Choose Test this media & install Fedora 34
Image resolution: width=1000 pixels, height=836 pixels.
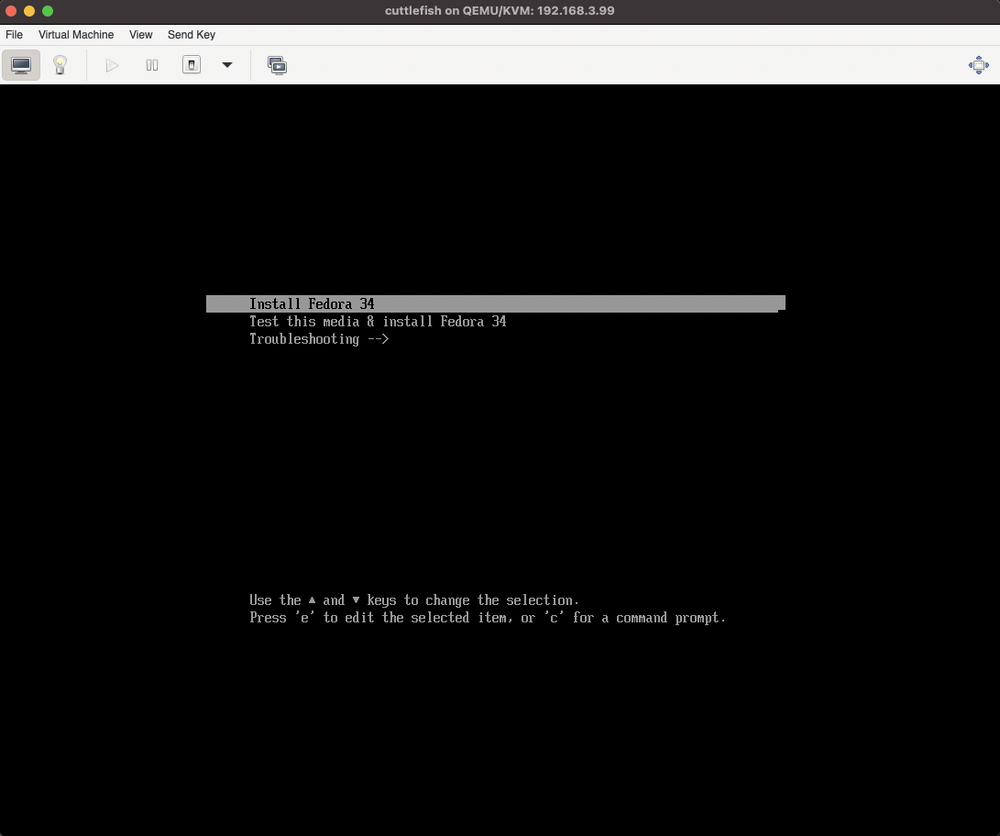tap(377, 321)
